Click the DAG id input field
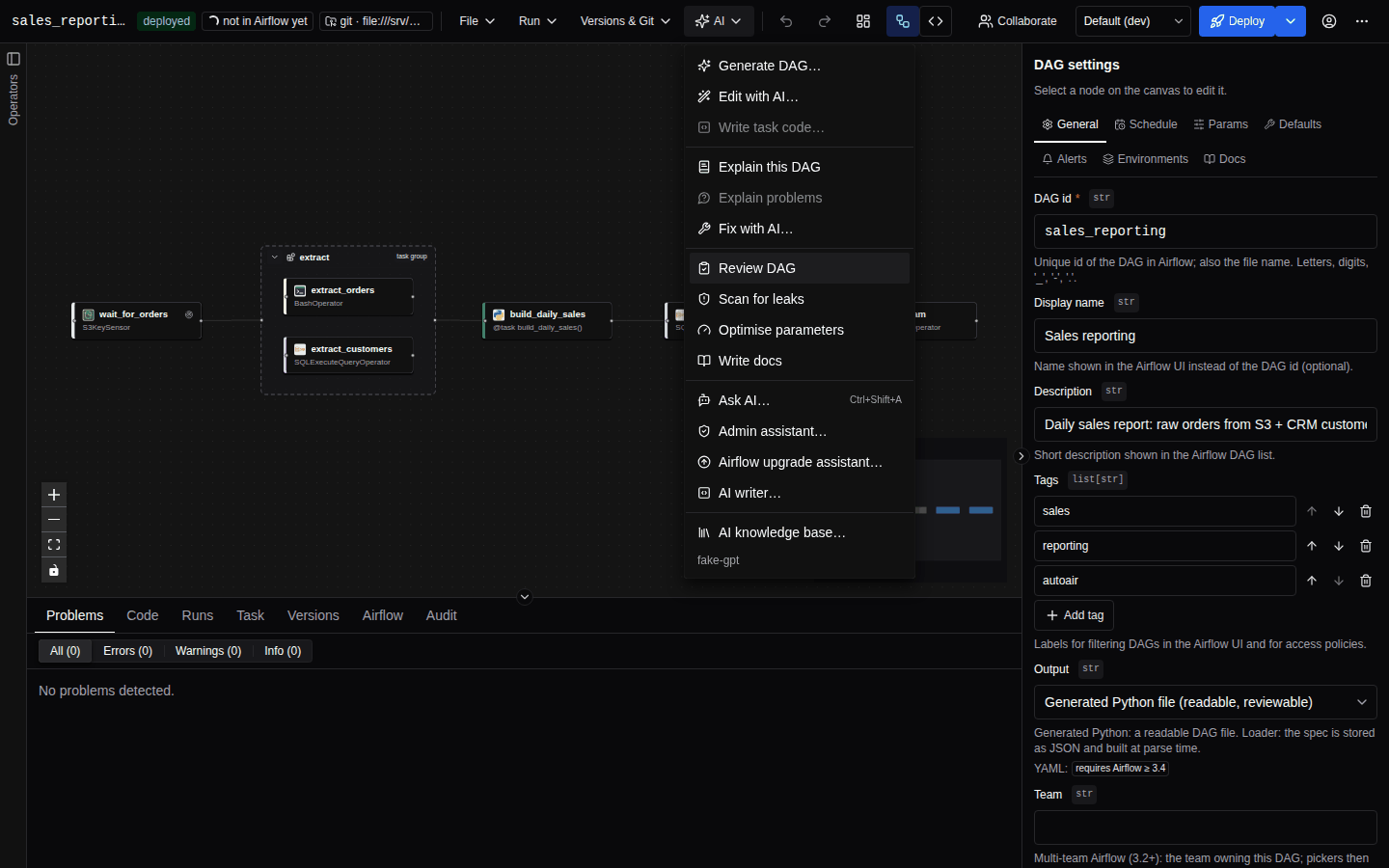The image size is (1389, 868). click(1206, 231)
